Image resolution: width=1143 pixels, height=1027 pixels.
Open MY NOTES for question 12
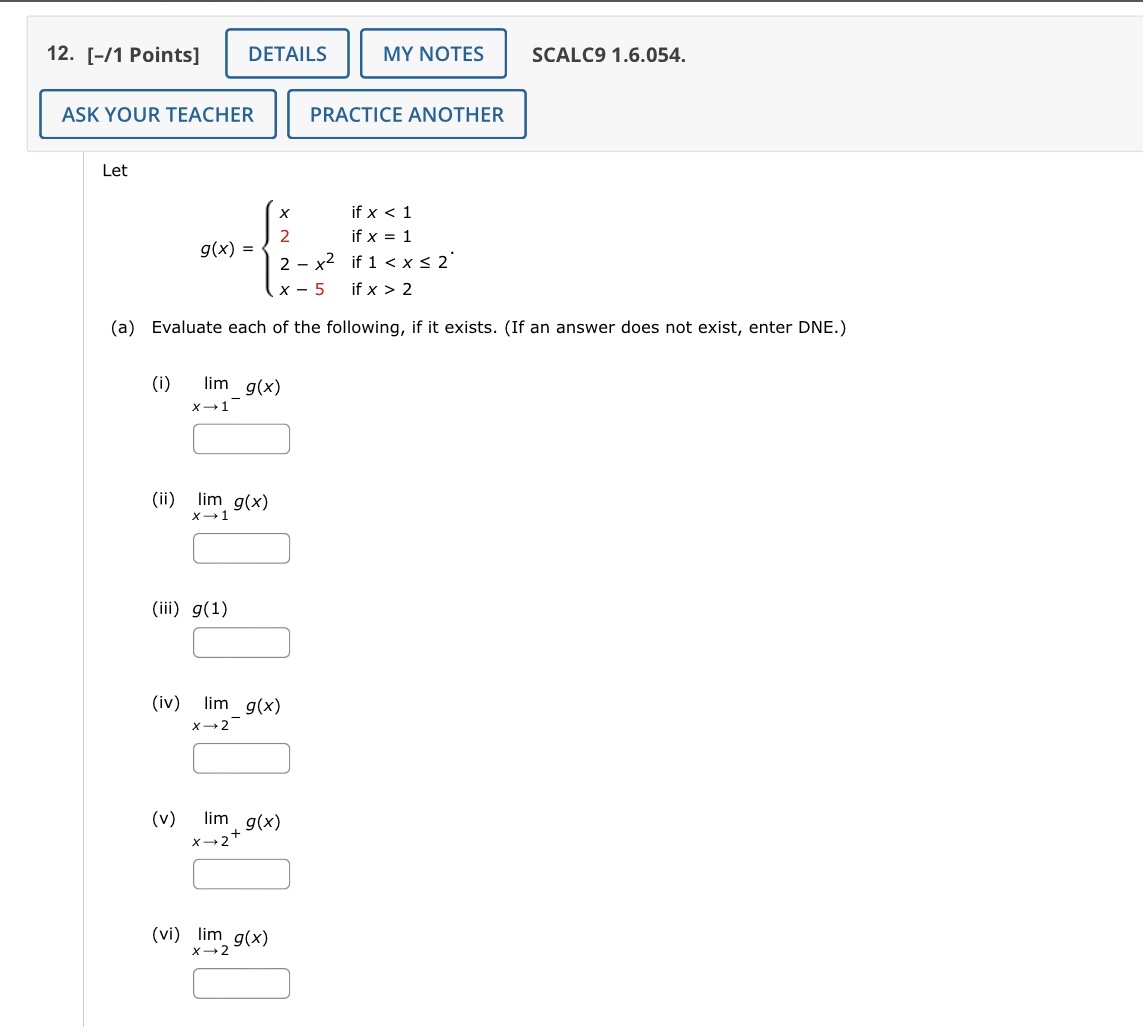433,54
